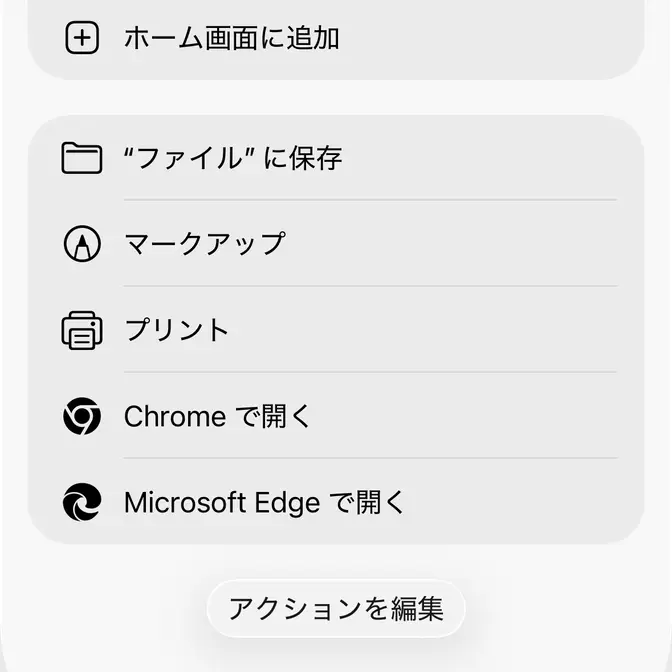Choose Microsoft Edge で開く text

[x=264, y=502]
